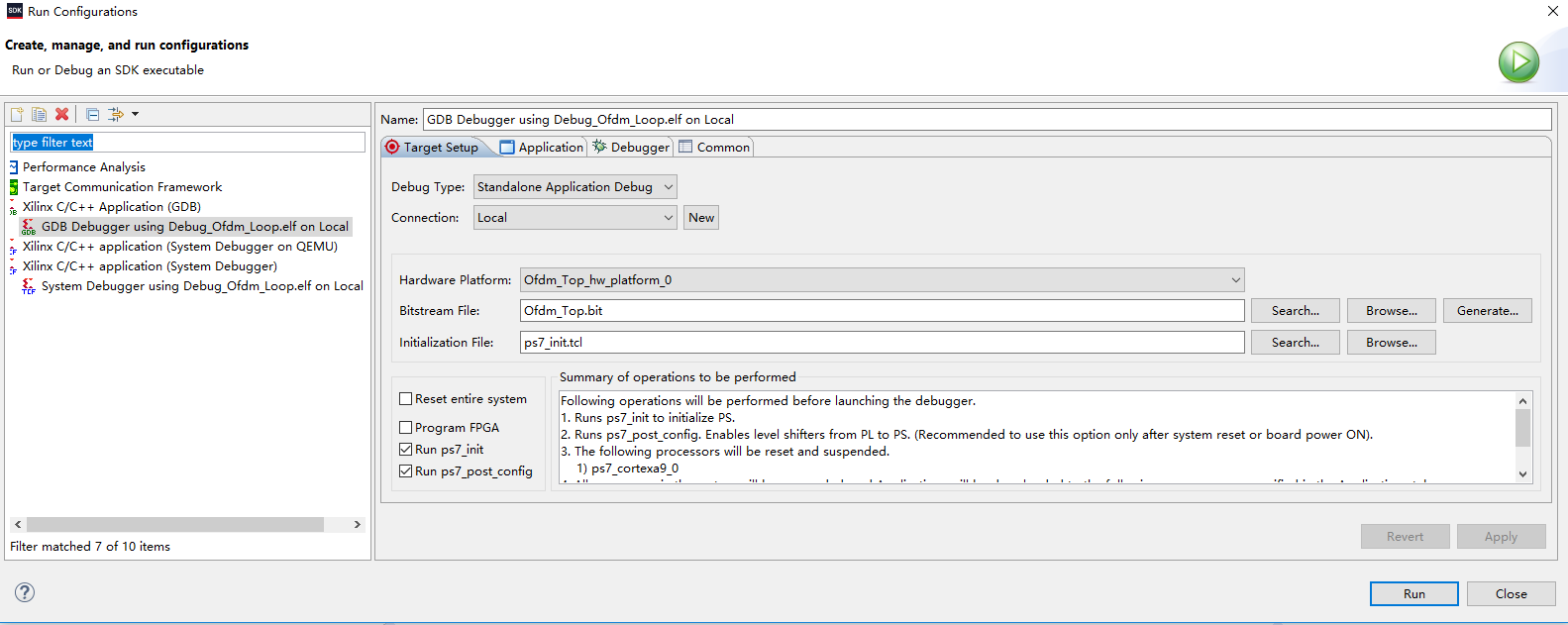Click Browse button for Initialization File
The height and width of the screenshot is (625, 1568).
click(1392, 343)
